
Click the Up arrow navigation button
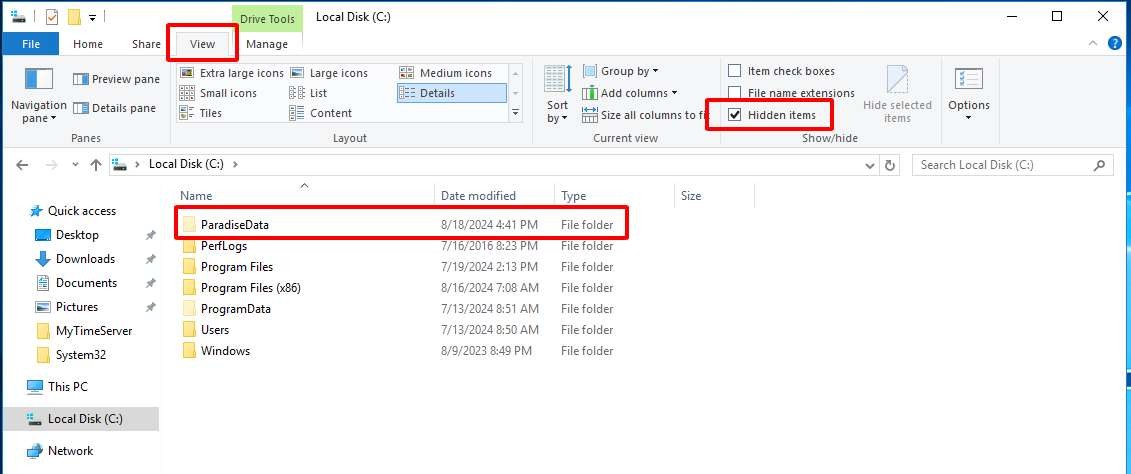coord(96,165)
